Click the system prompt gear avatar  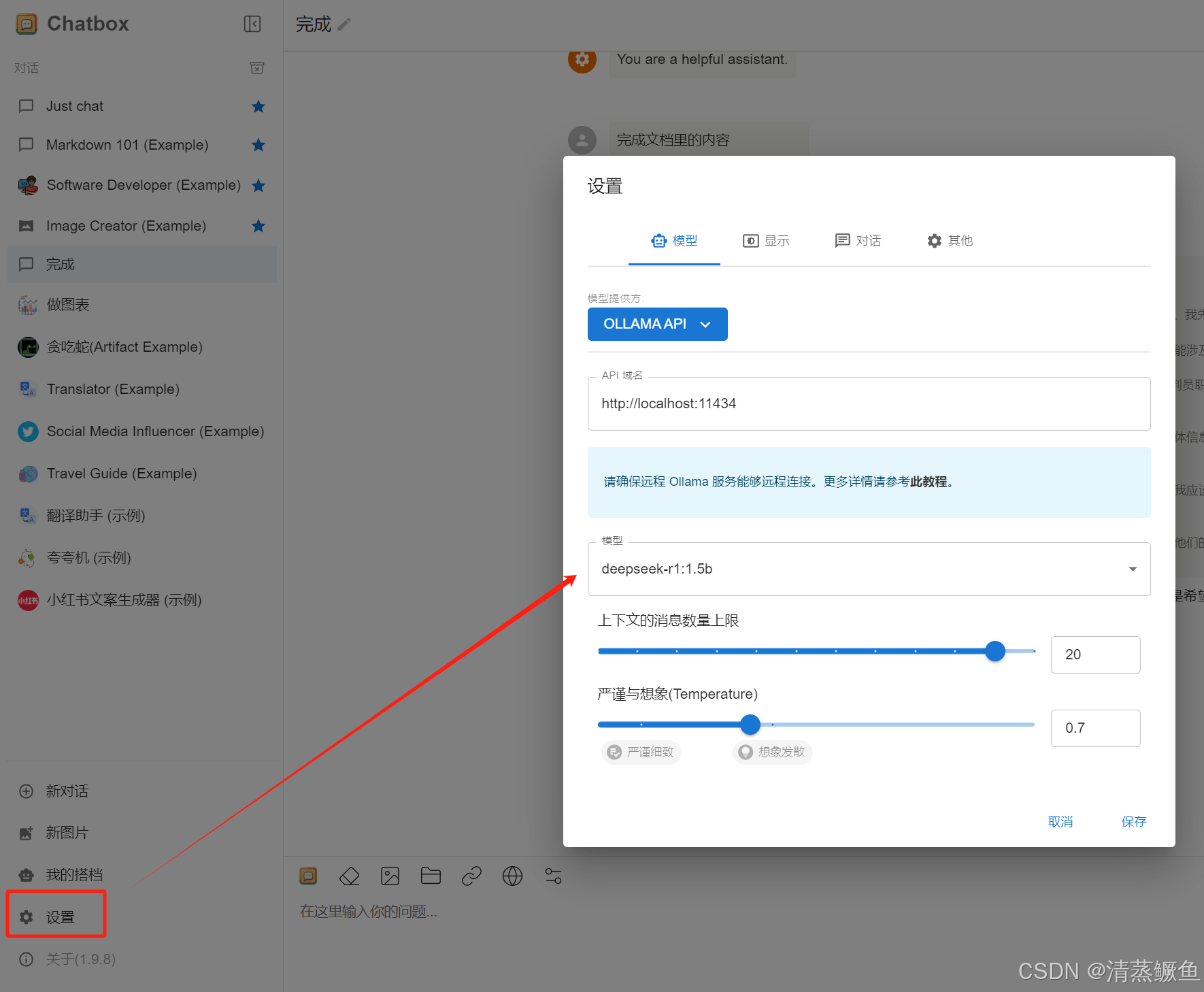point(582,60)
